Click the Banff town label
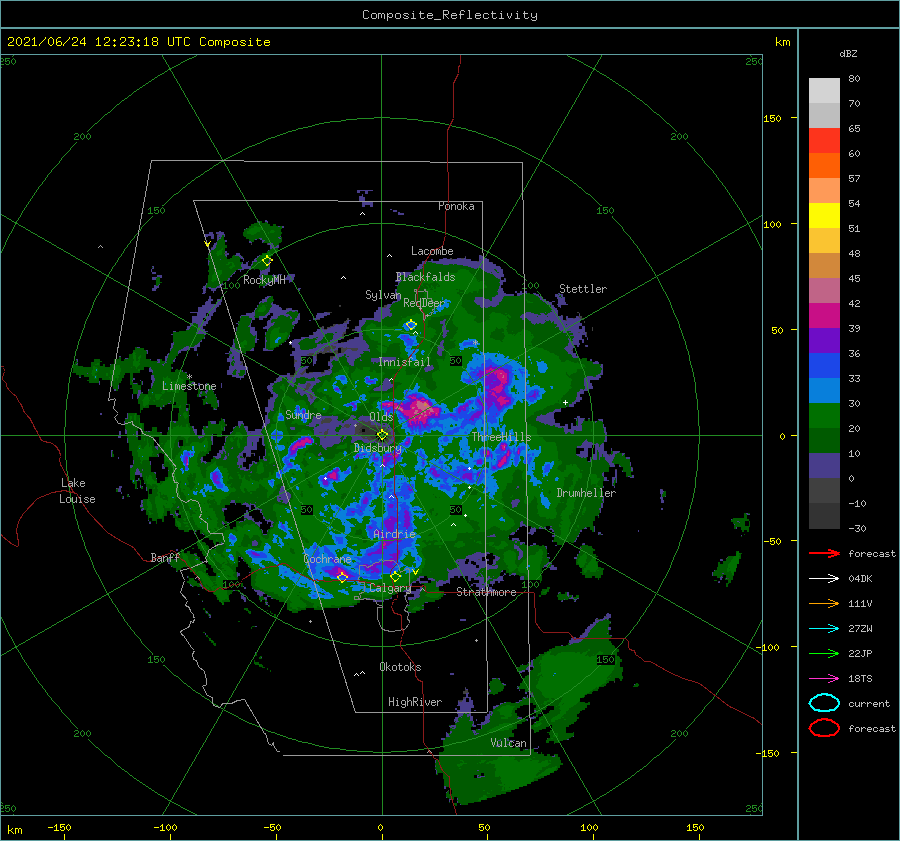 click(165, 557)
